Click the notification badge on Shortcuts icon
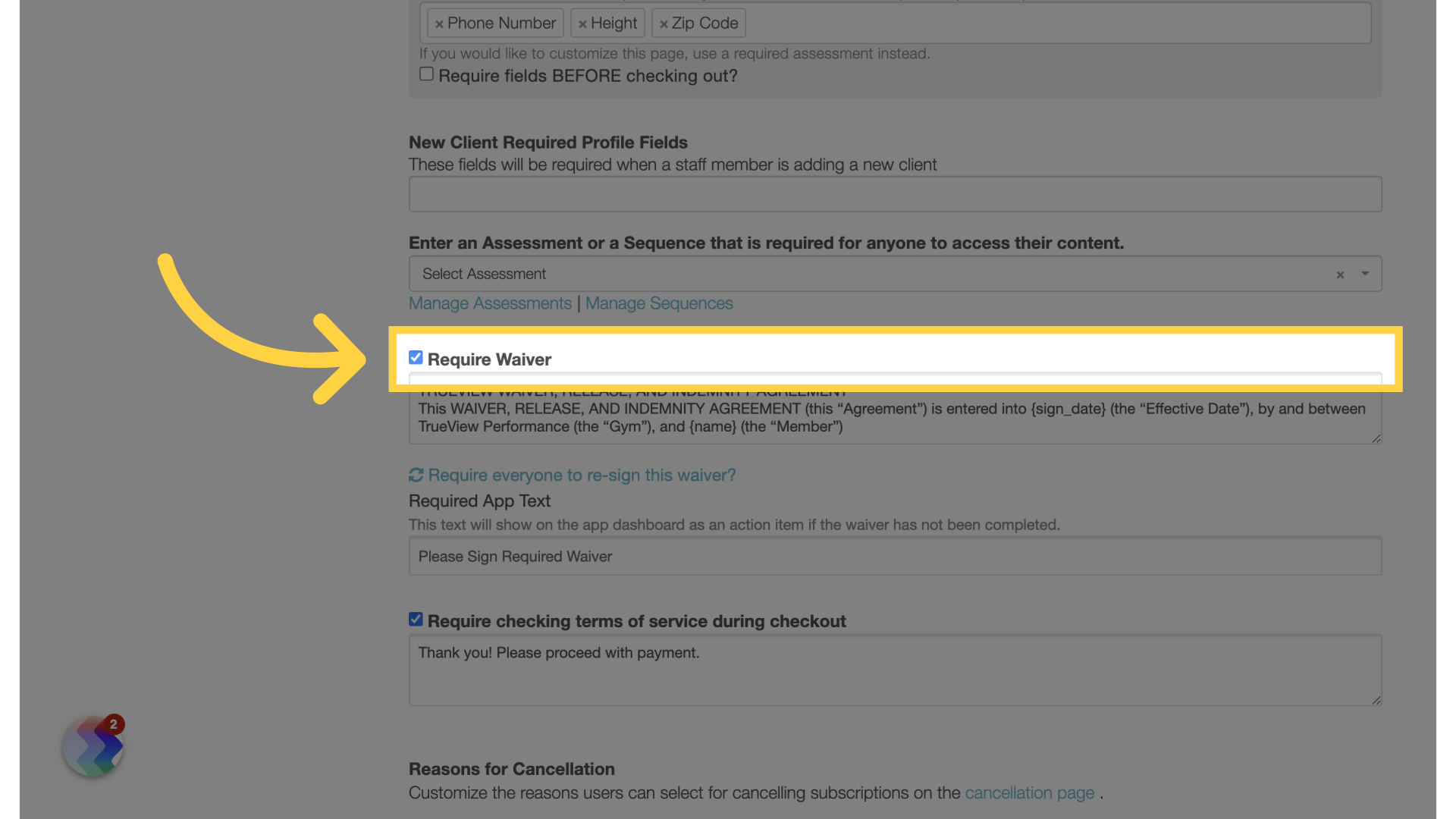 [112, 724]
